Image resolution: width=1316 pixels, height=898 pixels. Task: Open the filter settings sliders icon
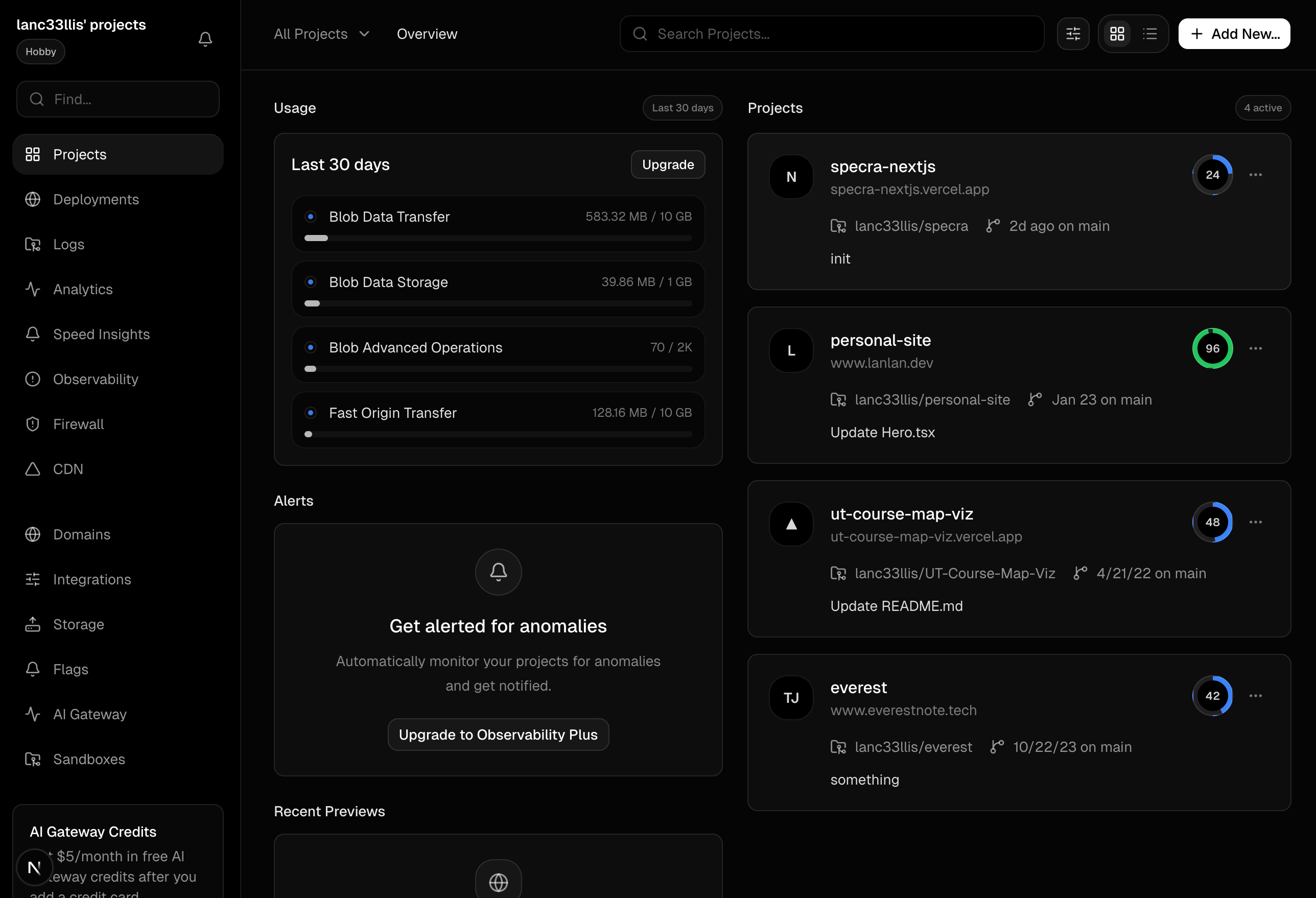(1072, 34)
